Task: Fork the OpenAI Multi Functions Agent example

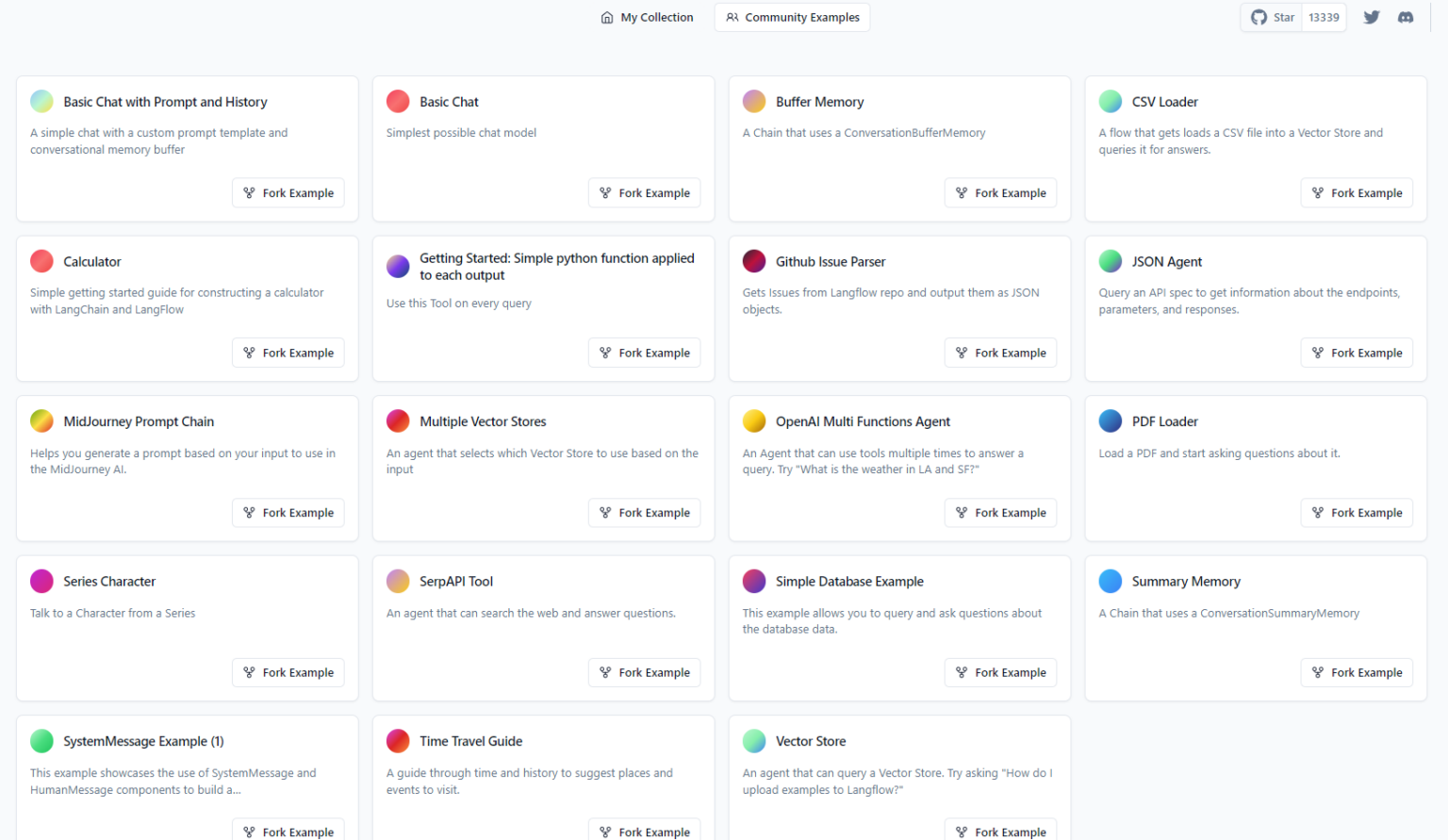Action: click(1000, 512)
